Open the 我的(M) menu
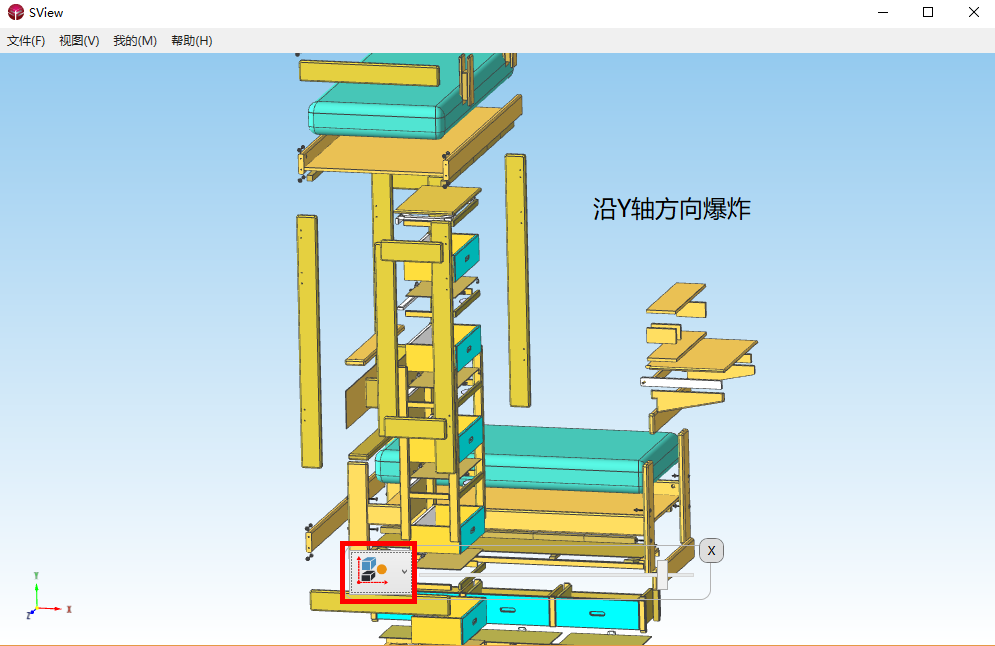The width and height of the screenshot is (995, 646). click(135, 41)
